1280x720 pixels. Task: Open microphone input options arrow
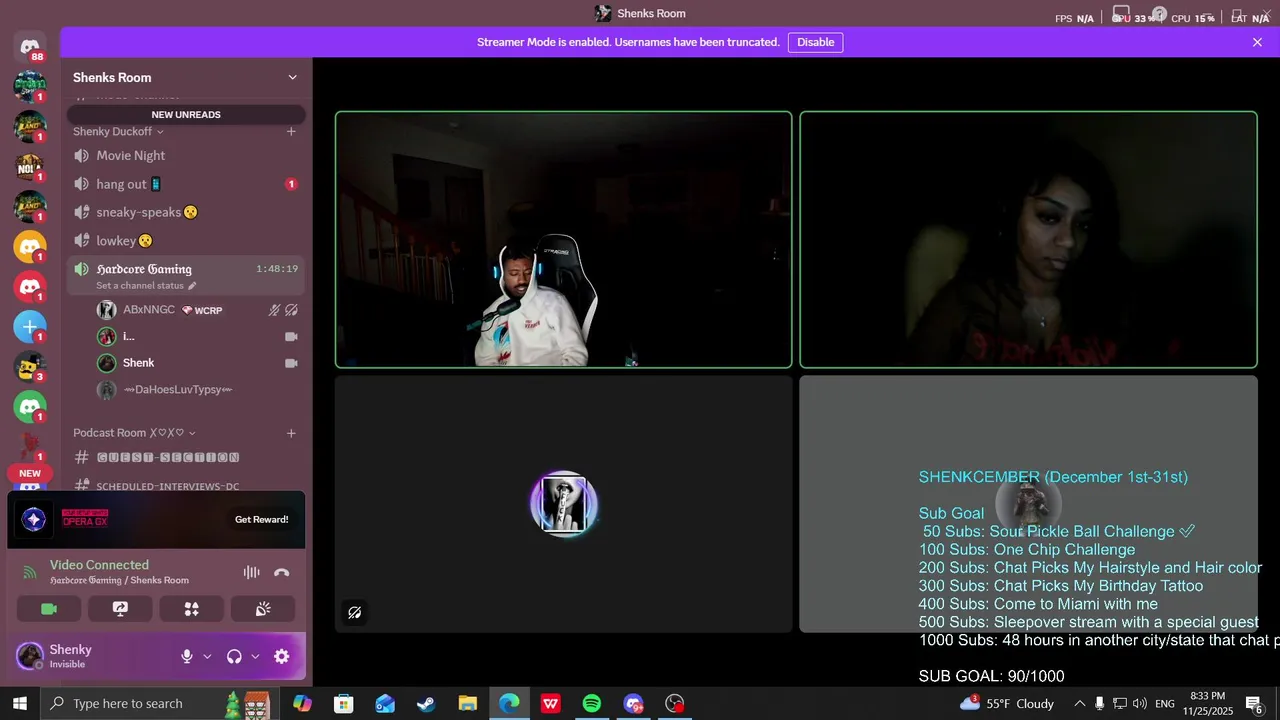point(207,657)
